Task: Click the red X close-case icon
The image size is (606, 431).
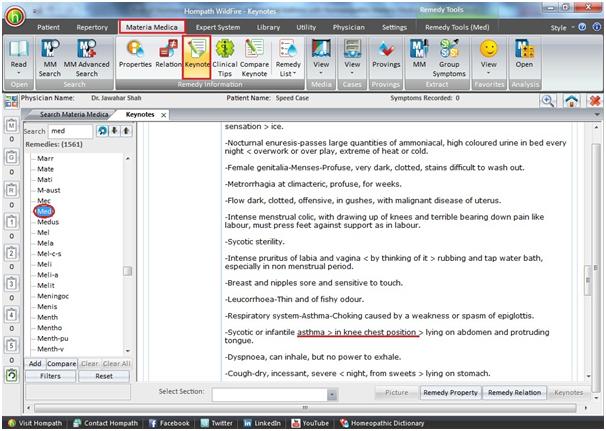Action: (x=596, y=101)
